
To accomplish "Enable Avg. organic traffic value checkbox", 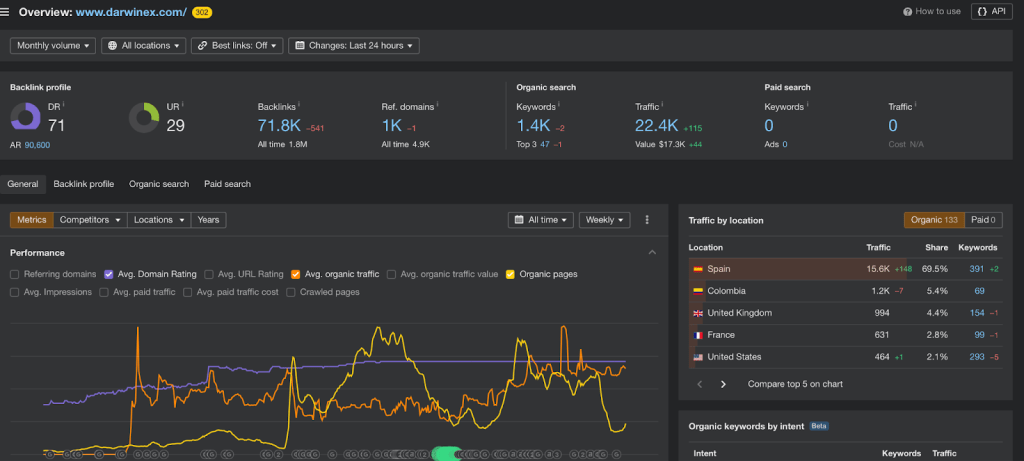I will coord(391,274).
